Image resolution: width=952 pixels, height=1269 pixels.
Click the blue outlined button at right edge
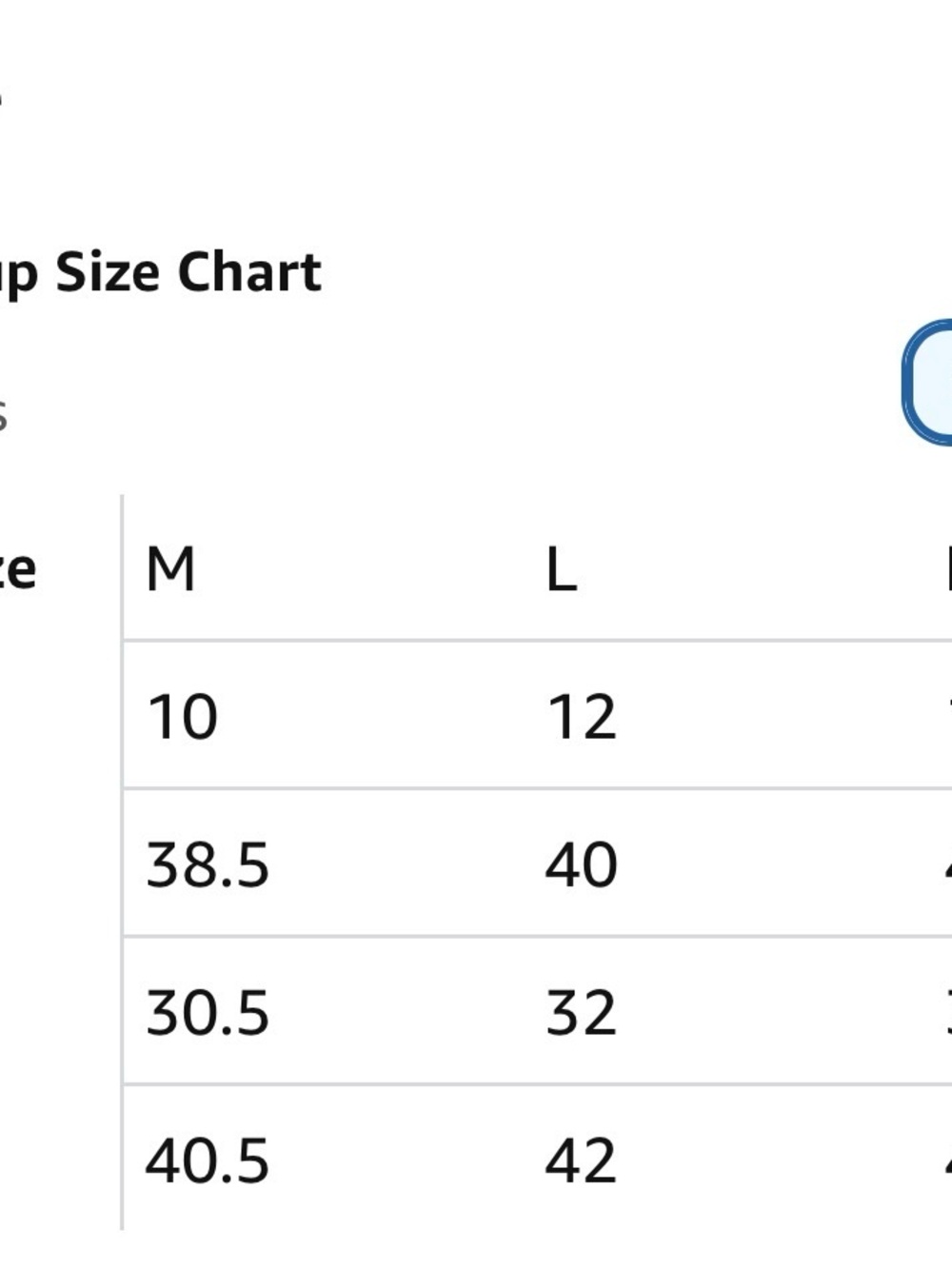pos(928,383)
